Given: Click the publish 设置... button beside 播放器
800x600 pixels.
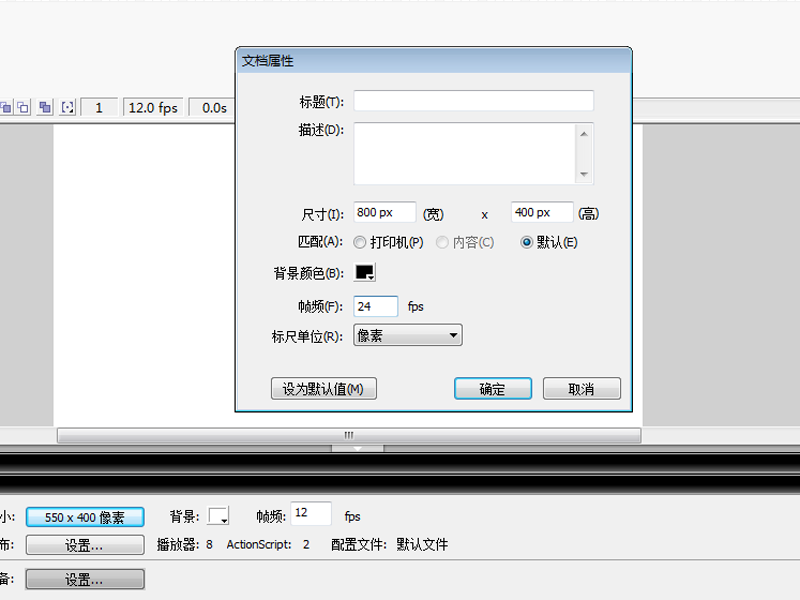Looking at the screenshot, I should tap(85, 545).
